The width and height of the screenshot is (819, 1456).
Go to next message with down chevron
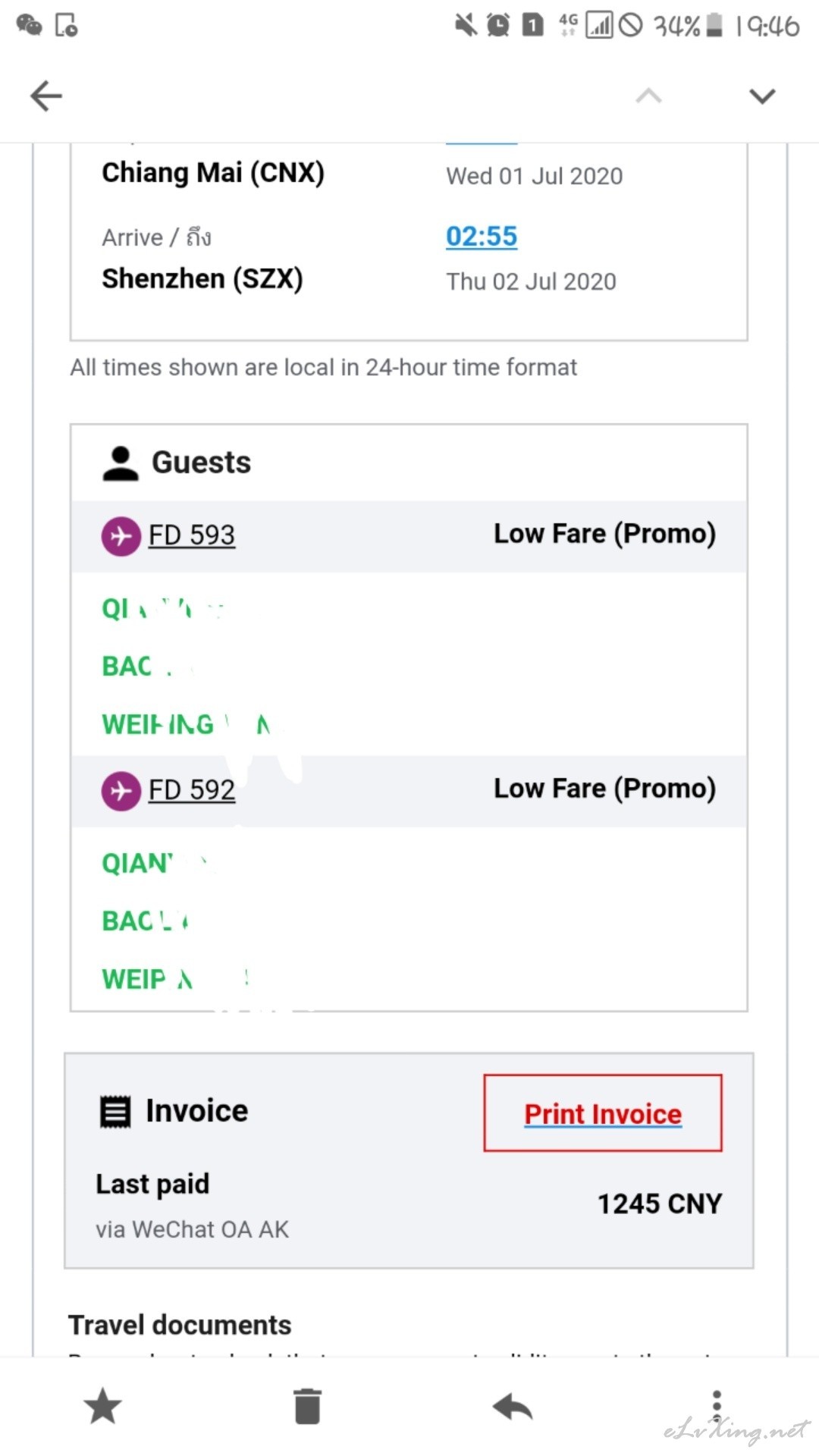[x=761, y=96]
